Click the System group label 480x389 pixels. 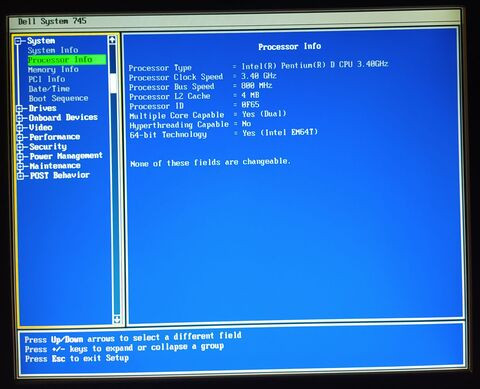tap(41, 41)
